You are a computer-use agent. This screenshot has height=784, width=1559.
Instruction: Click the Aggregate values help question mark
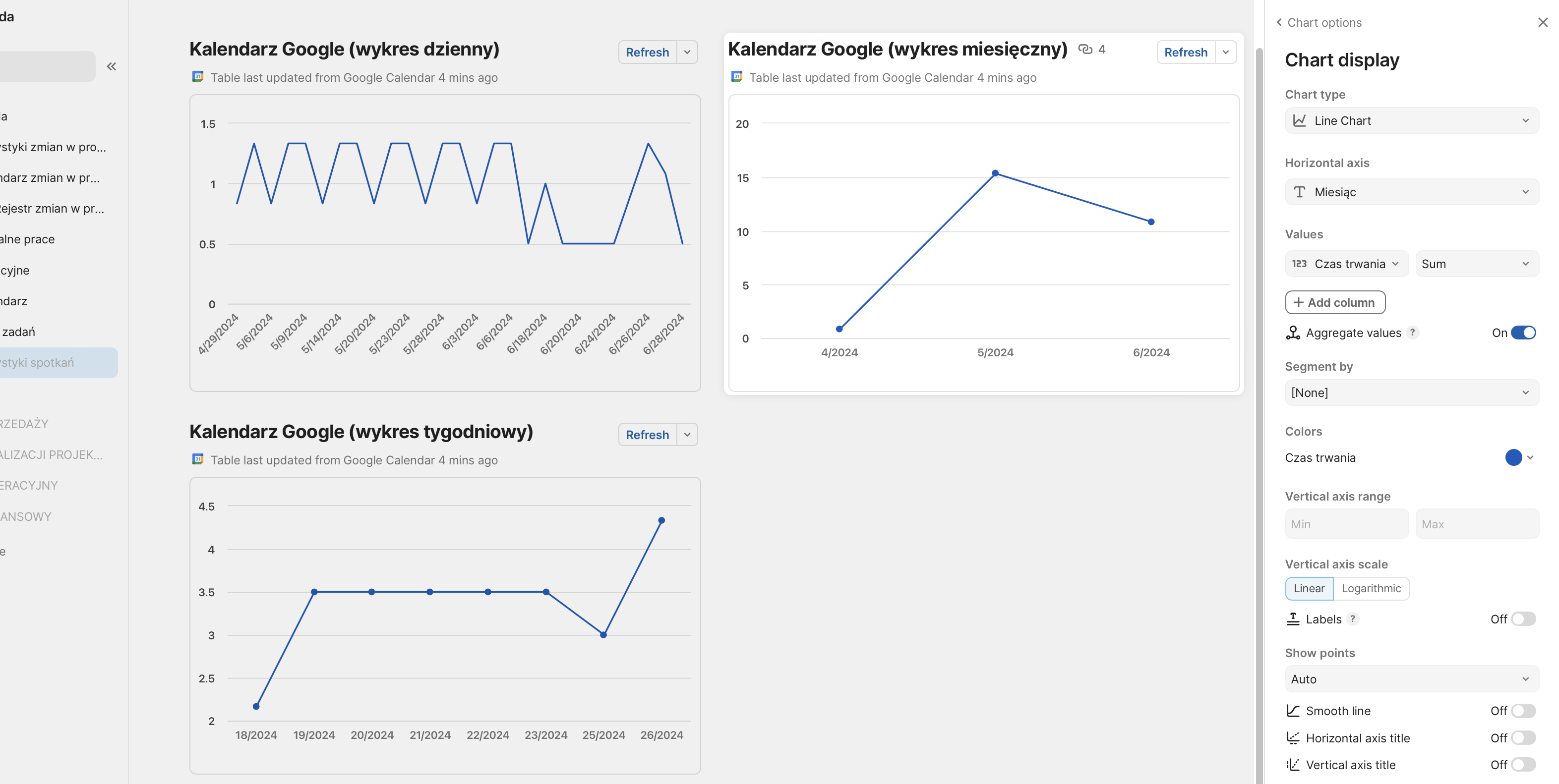point(1413,333)
